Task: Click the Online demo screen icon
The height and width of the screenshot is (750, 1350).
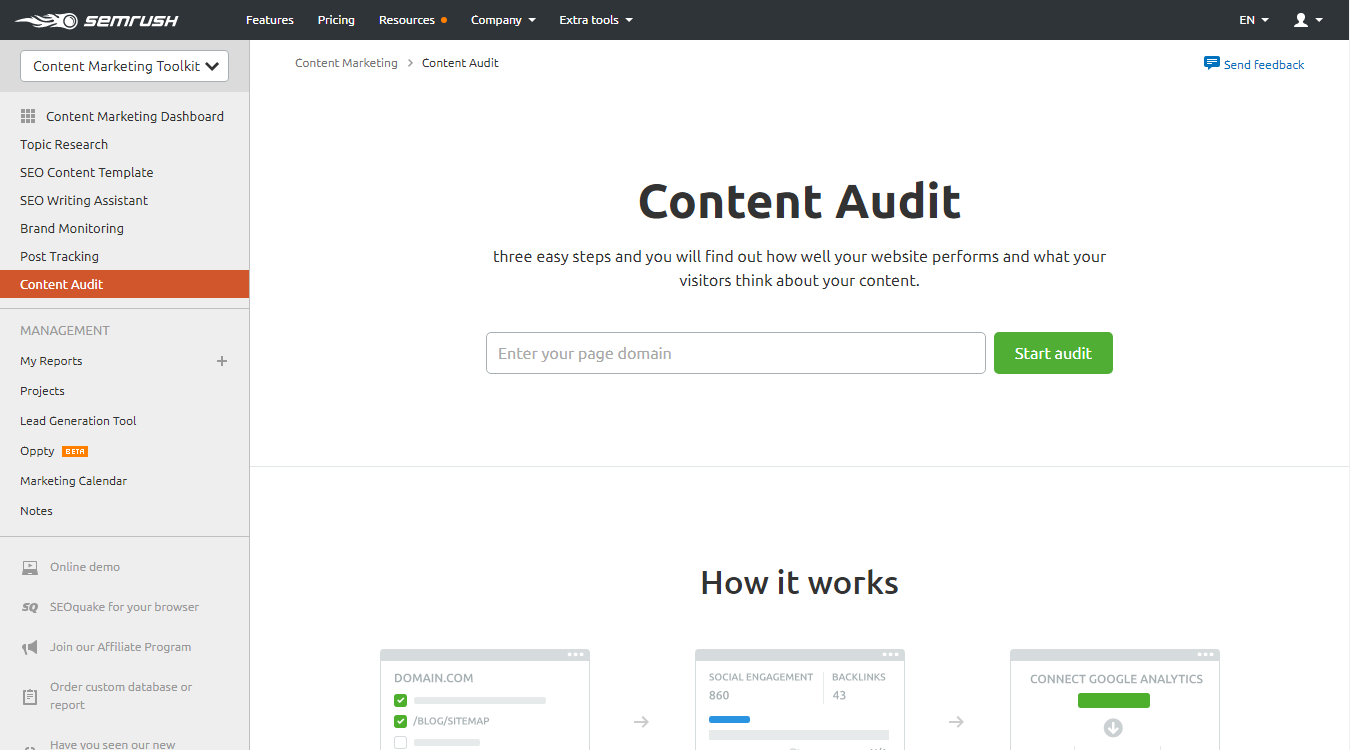Action: (29, 567)
